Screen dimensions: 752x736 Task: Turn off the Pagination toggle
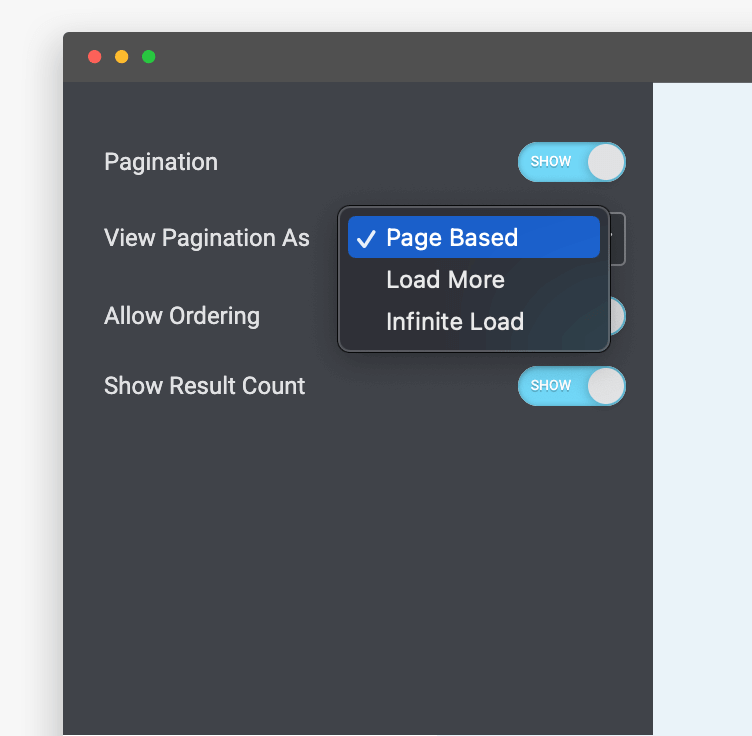tap(571, 162)
